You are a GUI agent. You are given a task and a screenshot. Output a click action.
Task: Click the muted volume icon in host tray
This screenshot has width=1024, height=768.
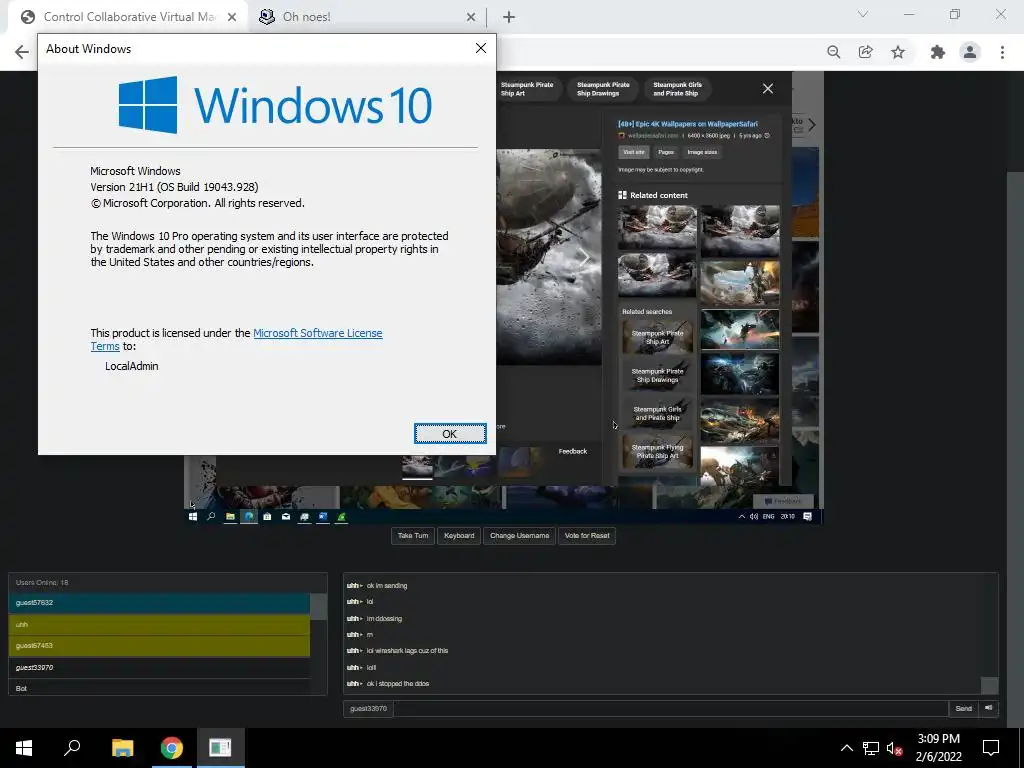point(895,748)
